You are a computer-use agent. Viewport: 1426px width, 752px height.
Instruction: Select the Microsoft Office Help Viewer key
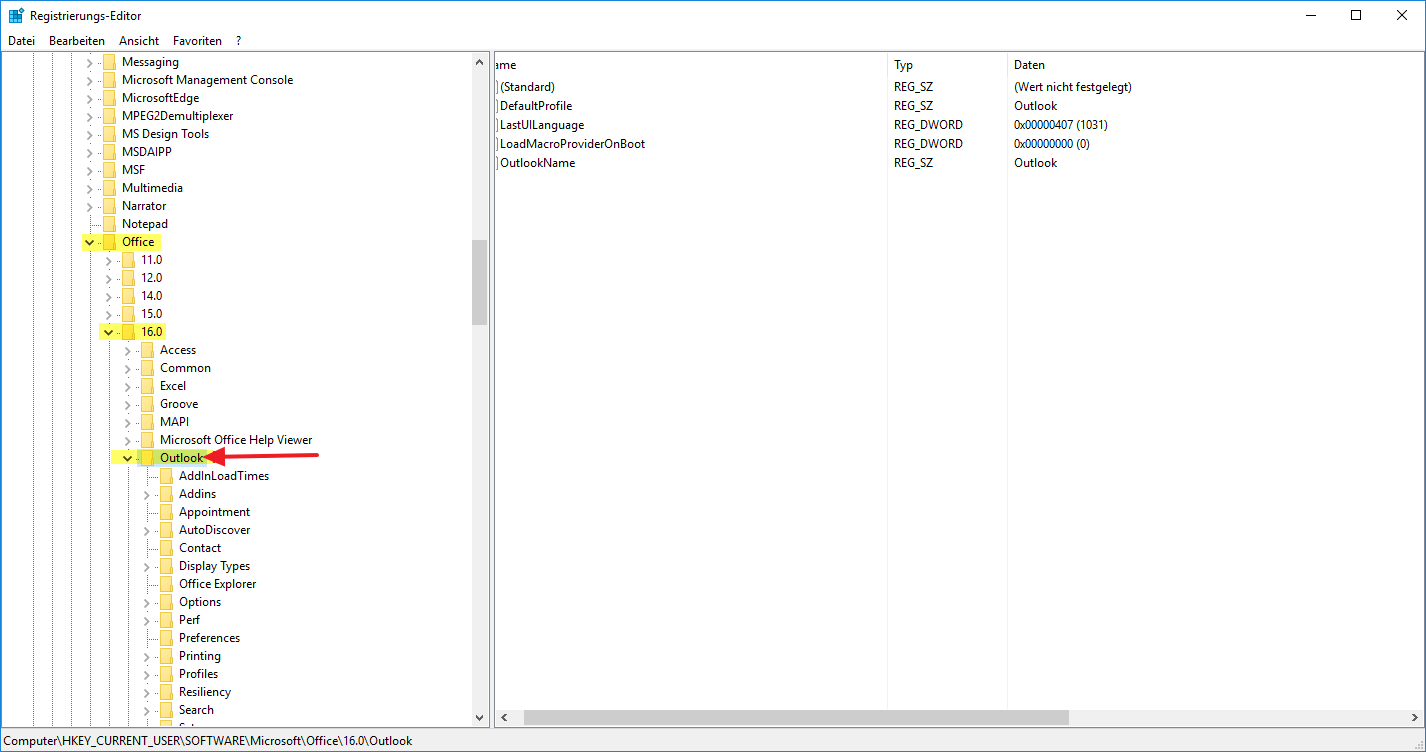[x=236, y=440]
